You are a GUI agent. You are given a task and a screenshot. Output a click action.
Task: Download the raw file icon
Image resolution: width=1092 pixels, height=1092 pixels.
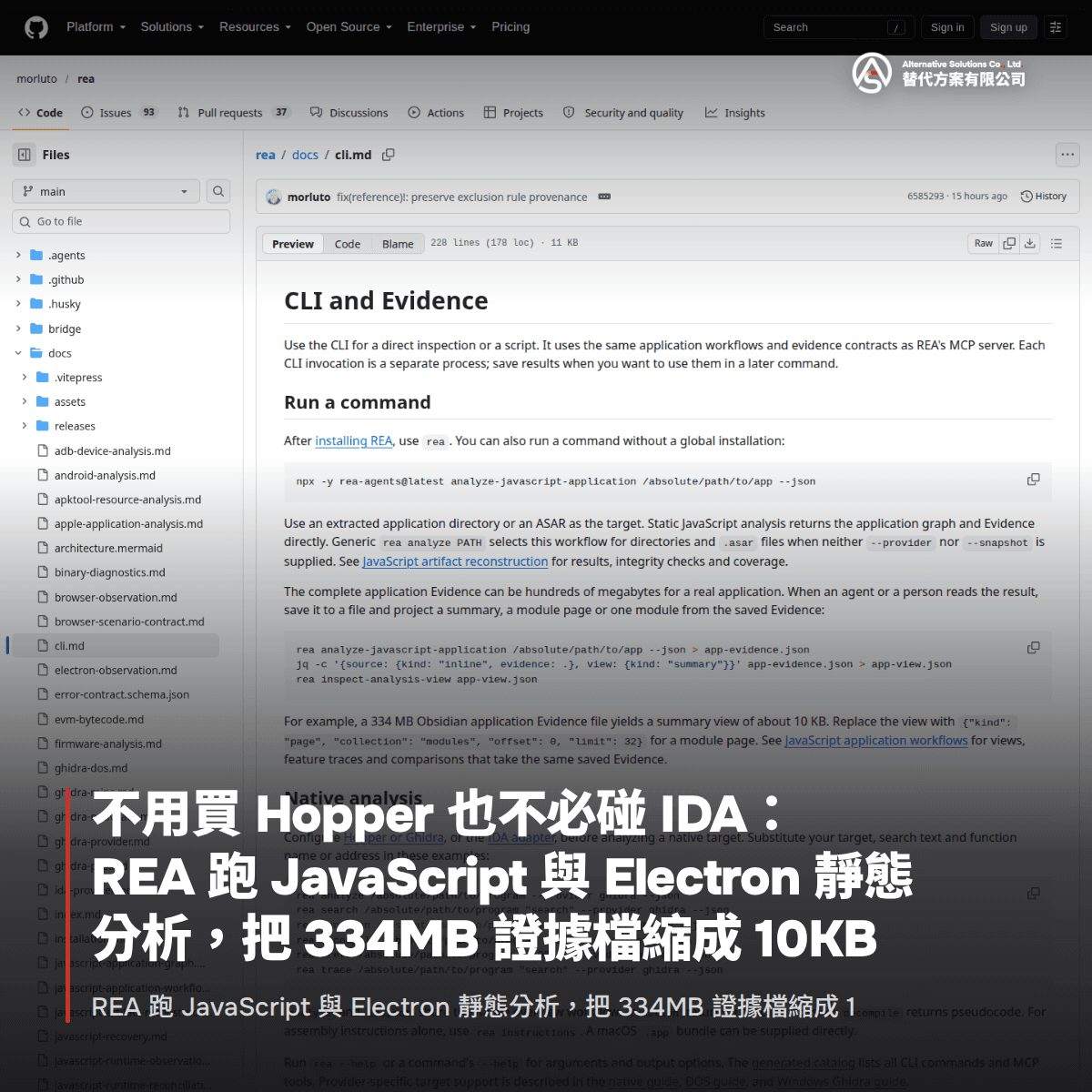(1030, 243)
